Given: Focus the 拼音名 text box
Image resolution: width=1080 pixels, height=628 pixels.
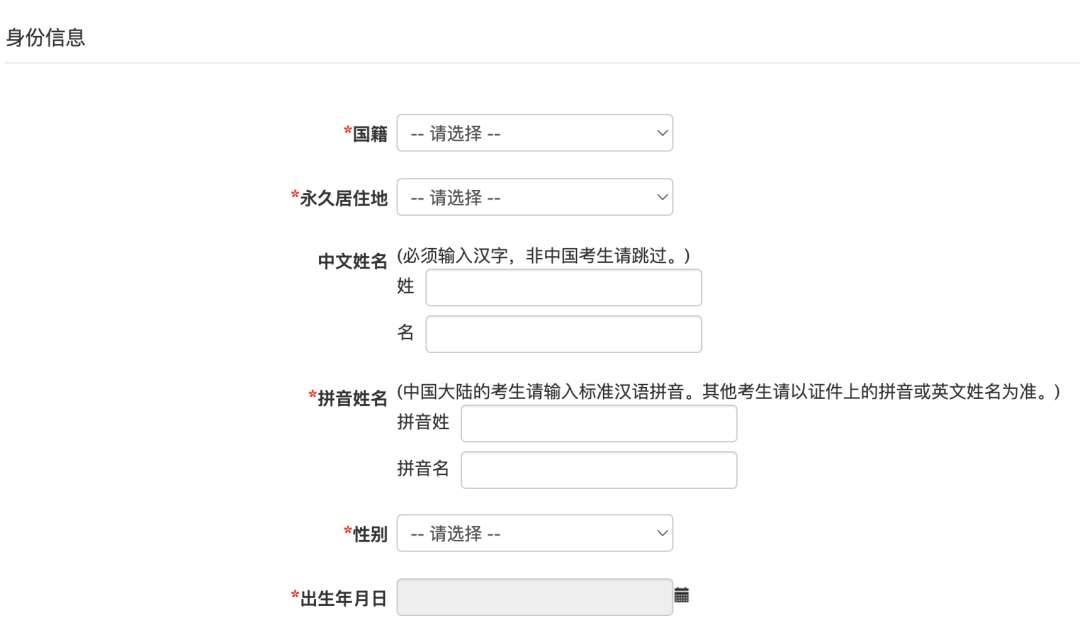Looking at the screenshot, I should pos(600,468).
